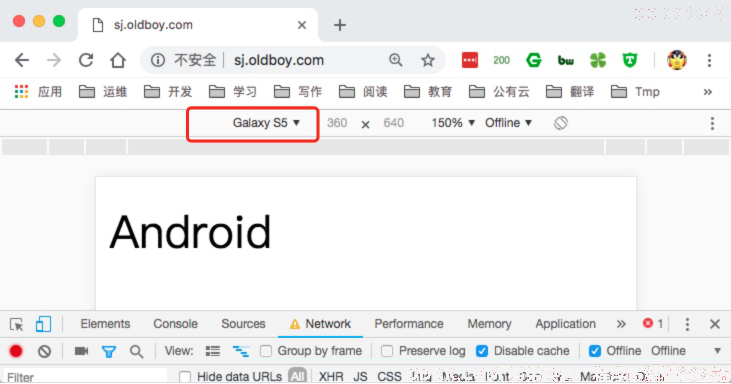Open a new browser tab
The height and width of the screenshot is (384, 731).
click(x=340, y=25)
